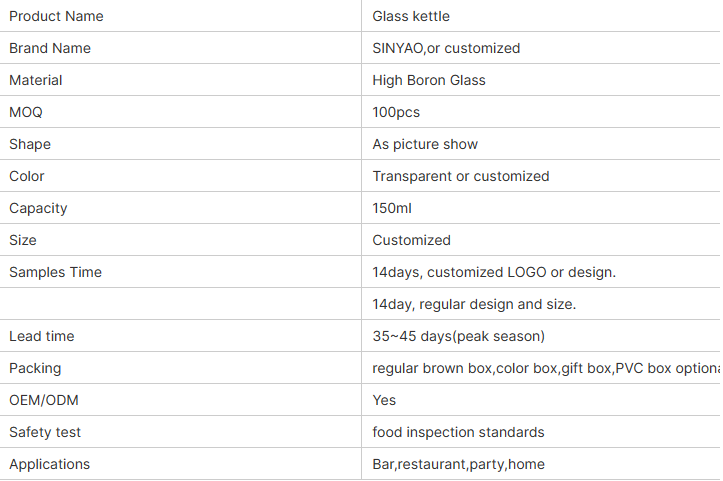Click the Transparent or customized color value
Image resolution: width=723 pixels, height=481 pixels.
pos(461,176)
